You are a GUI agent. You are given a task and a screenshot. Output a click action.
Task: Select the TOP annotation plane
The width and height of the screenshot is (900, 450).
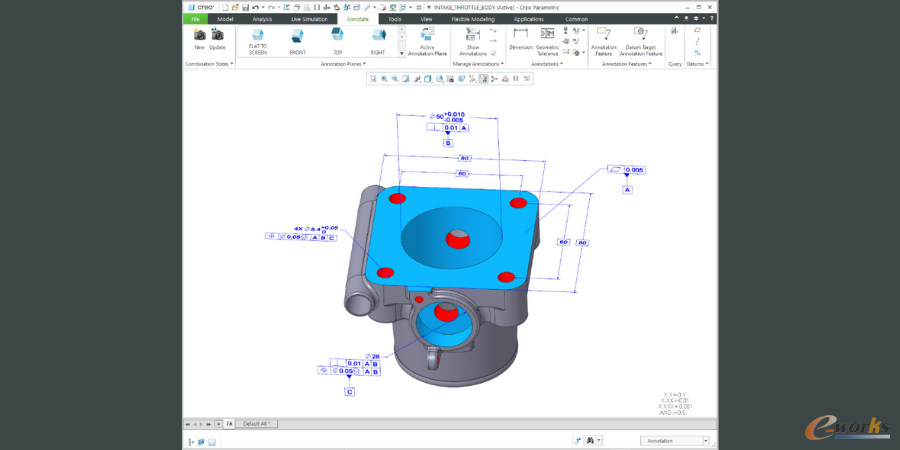[x=338, y=41]
